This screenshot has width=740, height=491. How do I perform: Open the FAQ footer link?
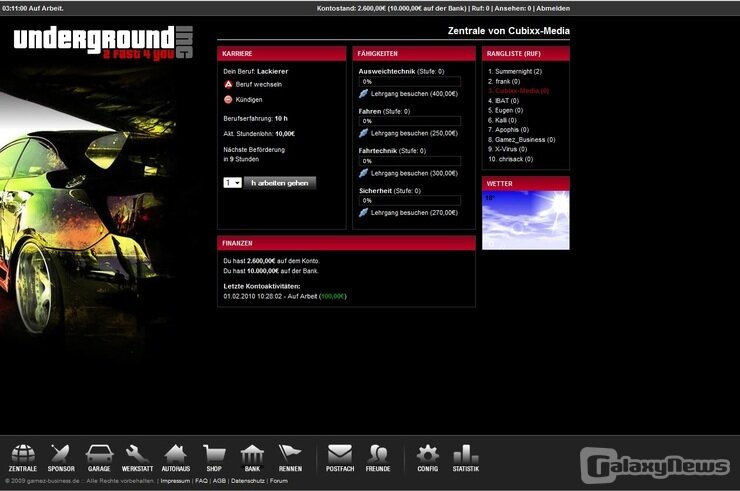pyautogui.click(x=201, y=481)
